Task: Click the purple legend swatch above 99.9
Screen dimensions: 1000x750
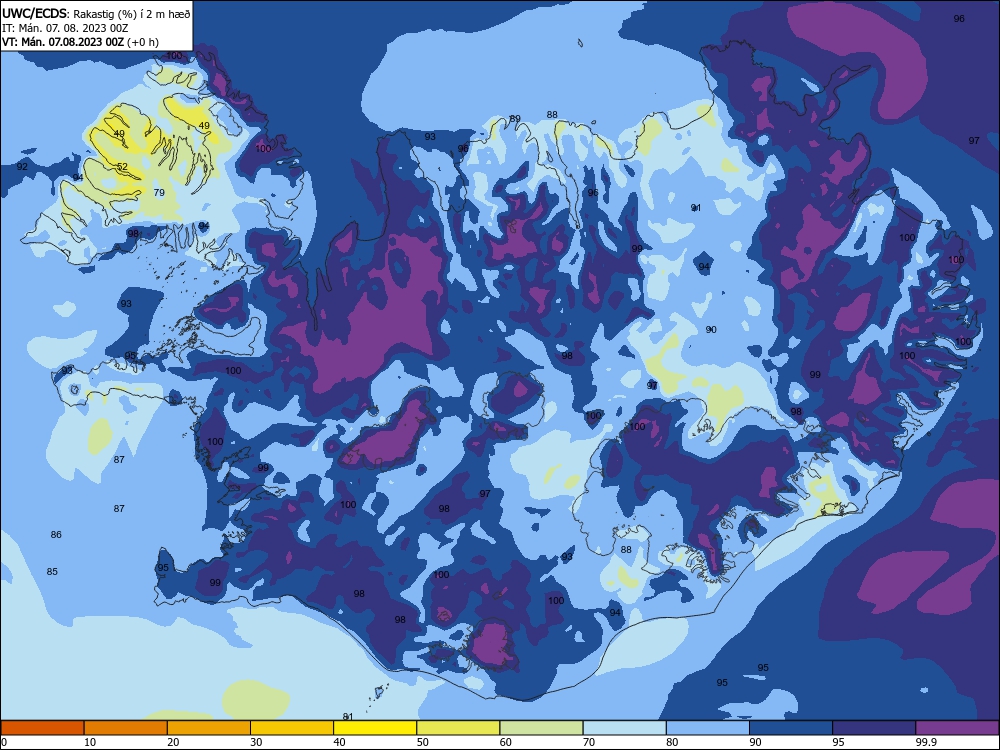Action: pyautogui.click(x=957, y=728)
